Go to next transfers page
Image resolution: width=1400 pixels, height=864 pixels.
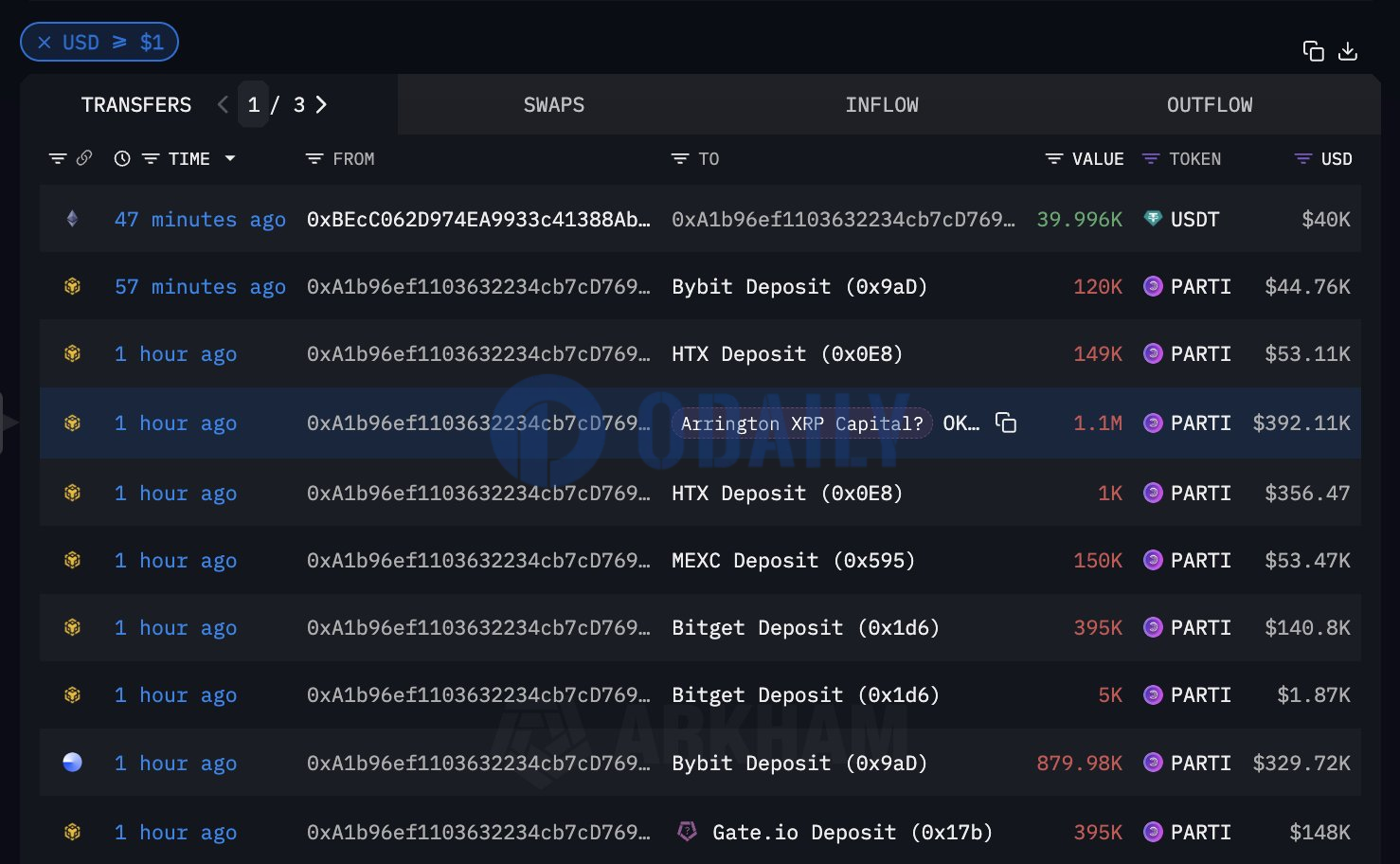coord(321,104)
